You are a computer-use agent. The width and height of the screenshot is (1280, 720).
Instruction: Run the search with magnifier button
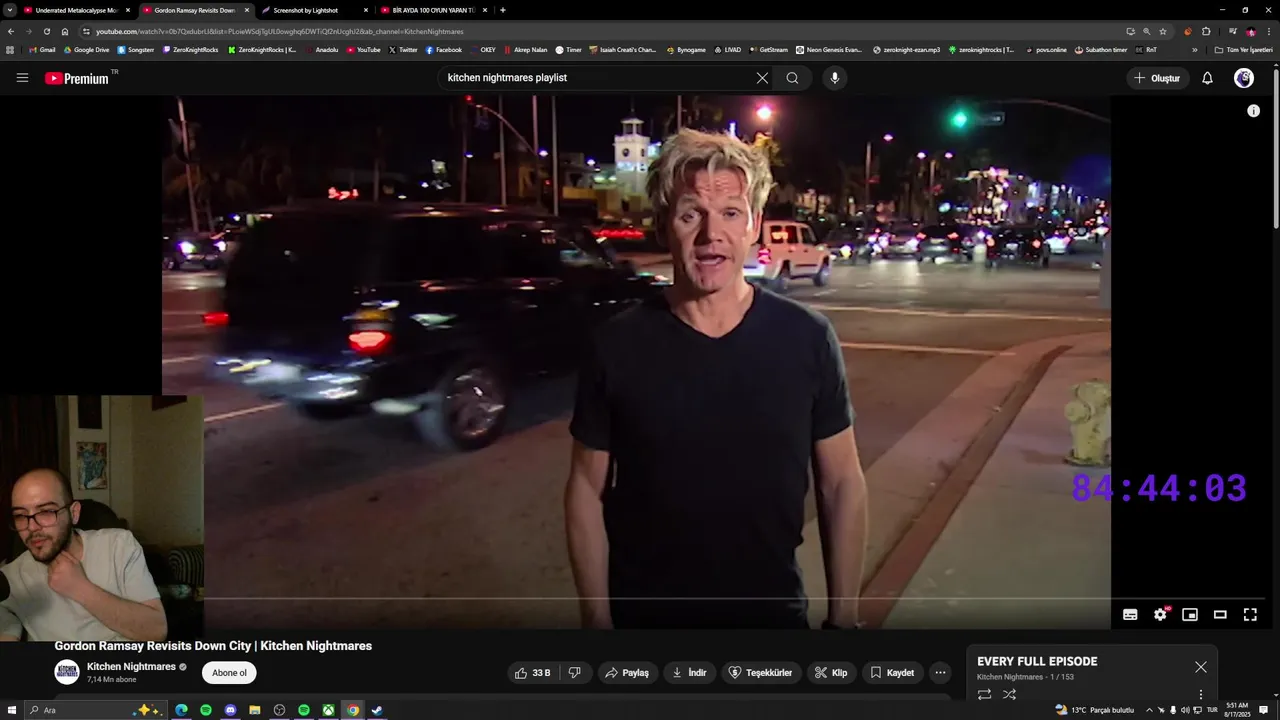(x=792, y=78)
